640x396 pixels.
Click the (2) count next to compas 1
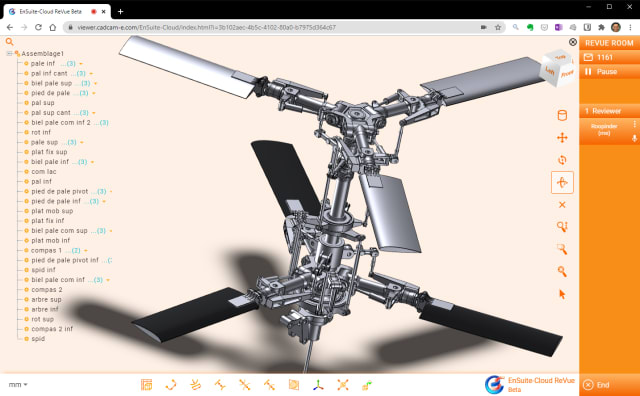pyautogui.click(x=76, y=250)
